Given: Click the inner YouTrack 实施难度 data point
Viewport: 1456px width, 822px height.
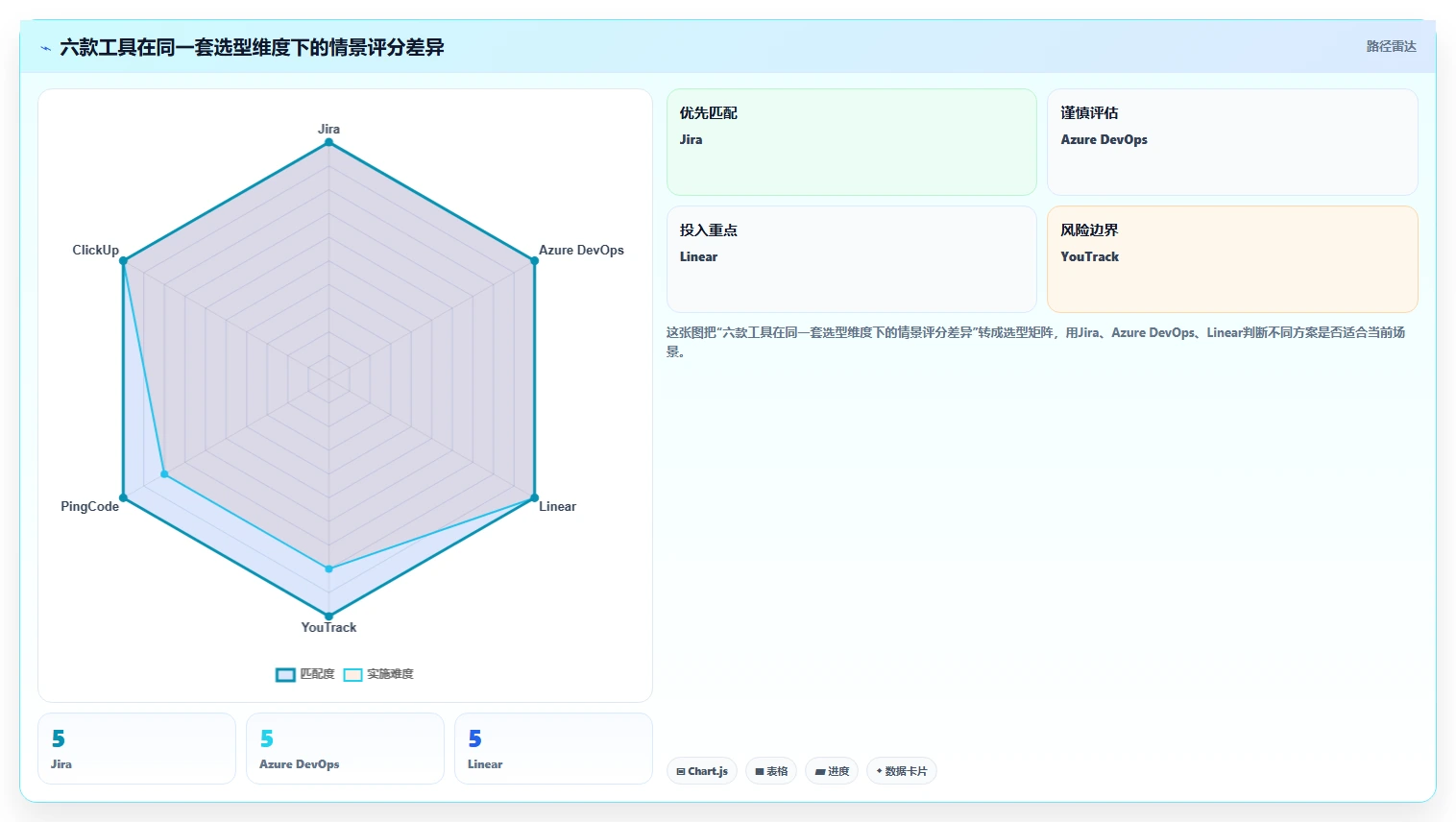Looking at the screenshot, I should (x=328, y=569).
